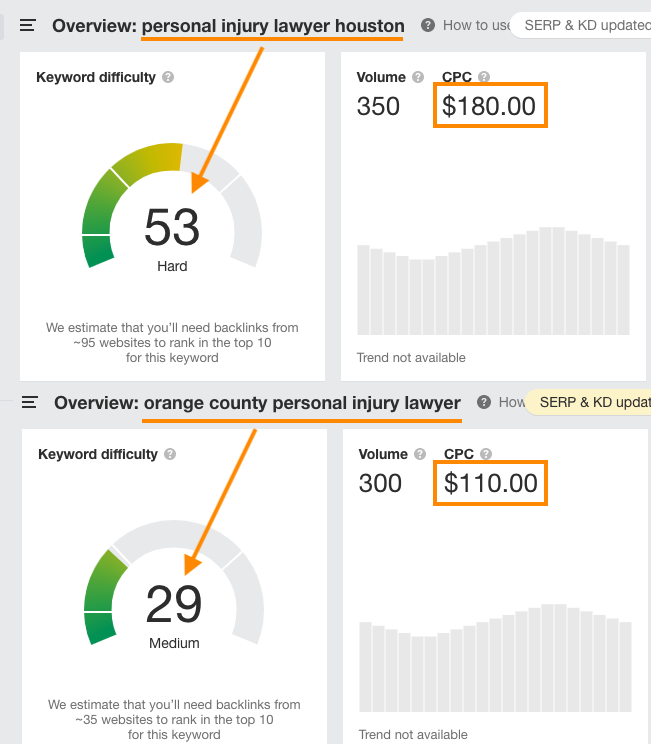
Task: Click the Houston volume trend bar chart
Action: [493, 281]
